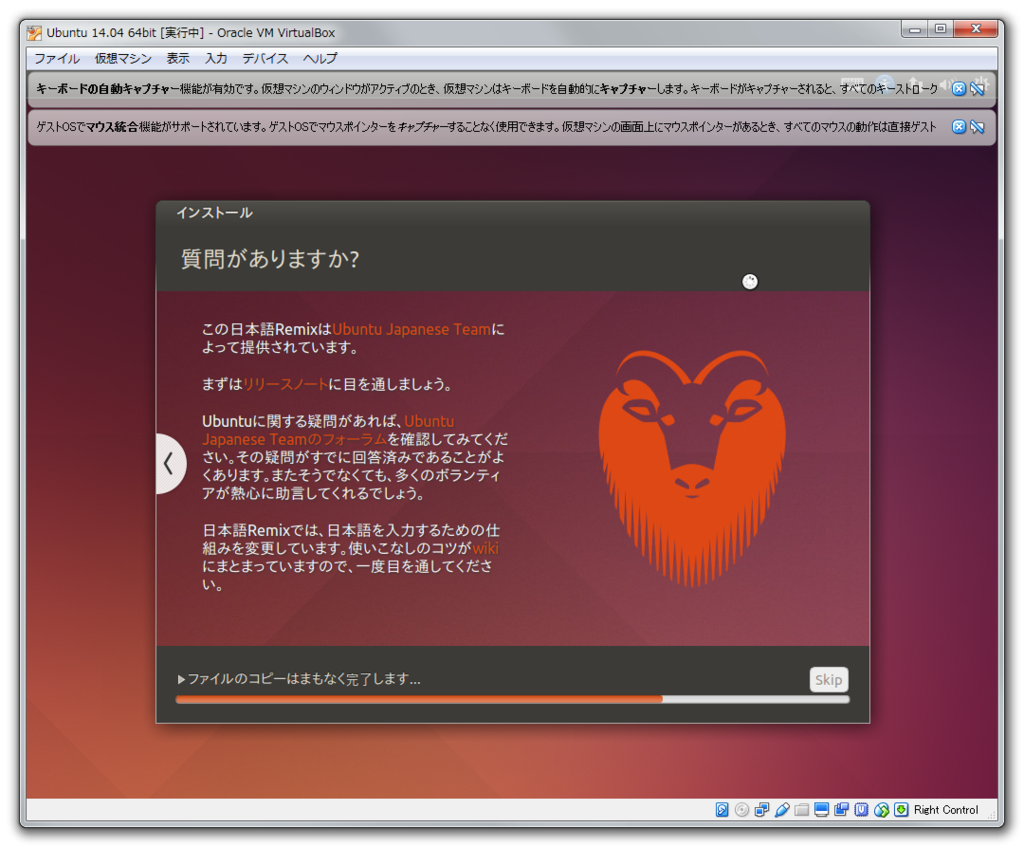Click the 質問がありますか? heading

point(270,259)
